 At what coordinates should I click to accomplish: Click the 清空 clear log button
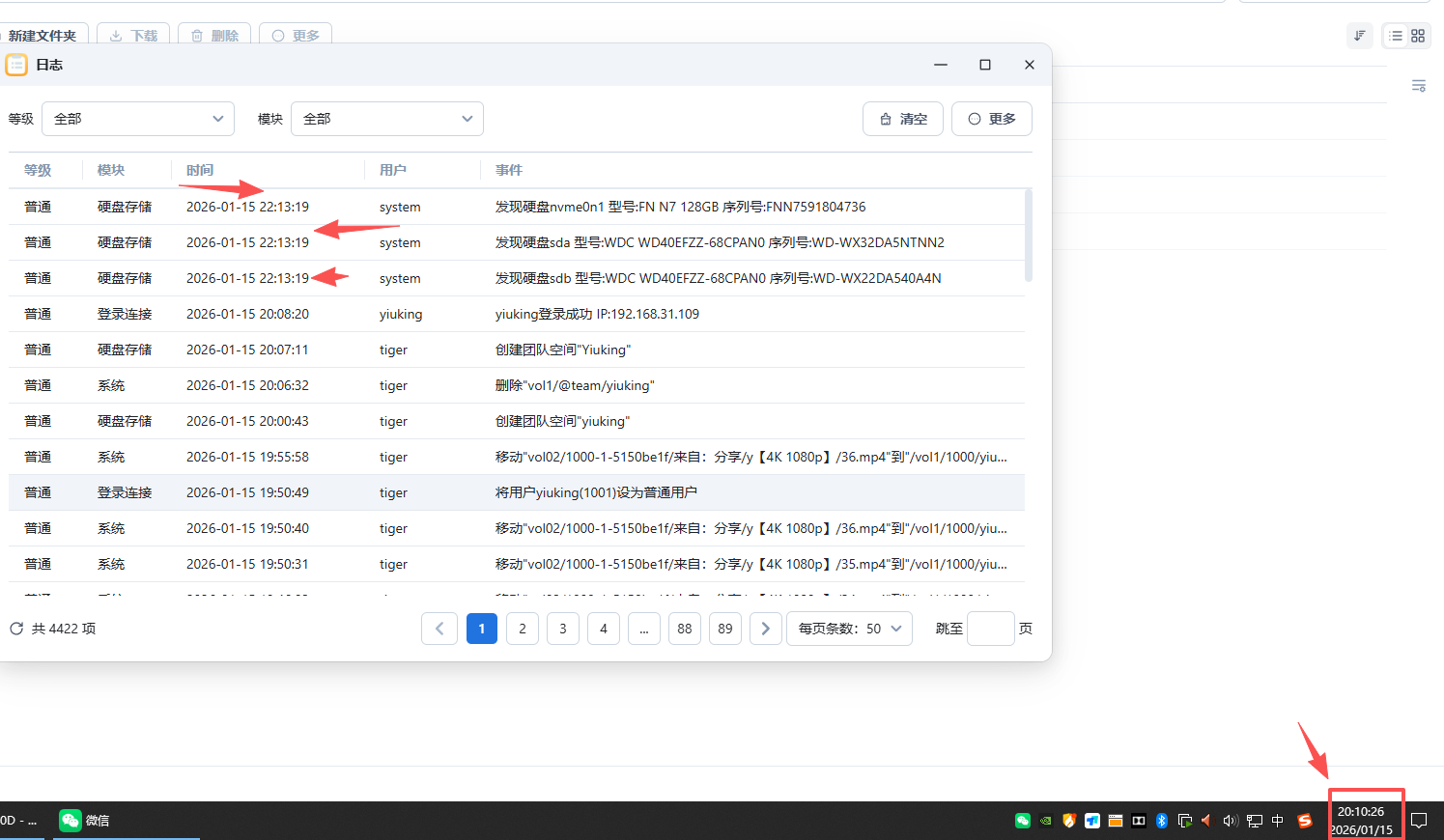point(902,119)
